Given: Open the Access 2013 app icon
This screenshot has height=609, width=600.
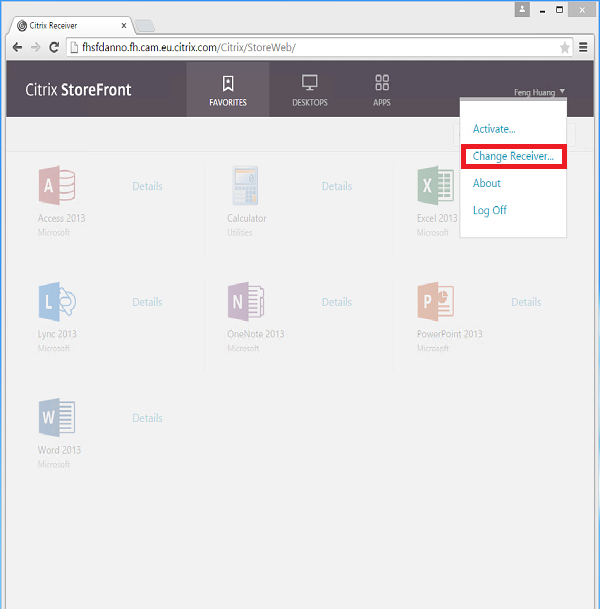Looking at the screenshot, I should click(57, 186).
